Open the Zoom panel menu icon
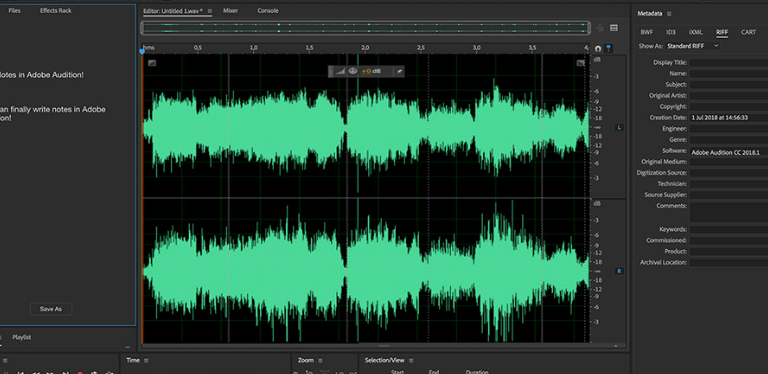The height and width of the screenshot is (374, 768). tap(320, 360)
